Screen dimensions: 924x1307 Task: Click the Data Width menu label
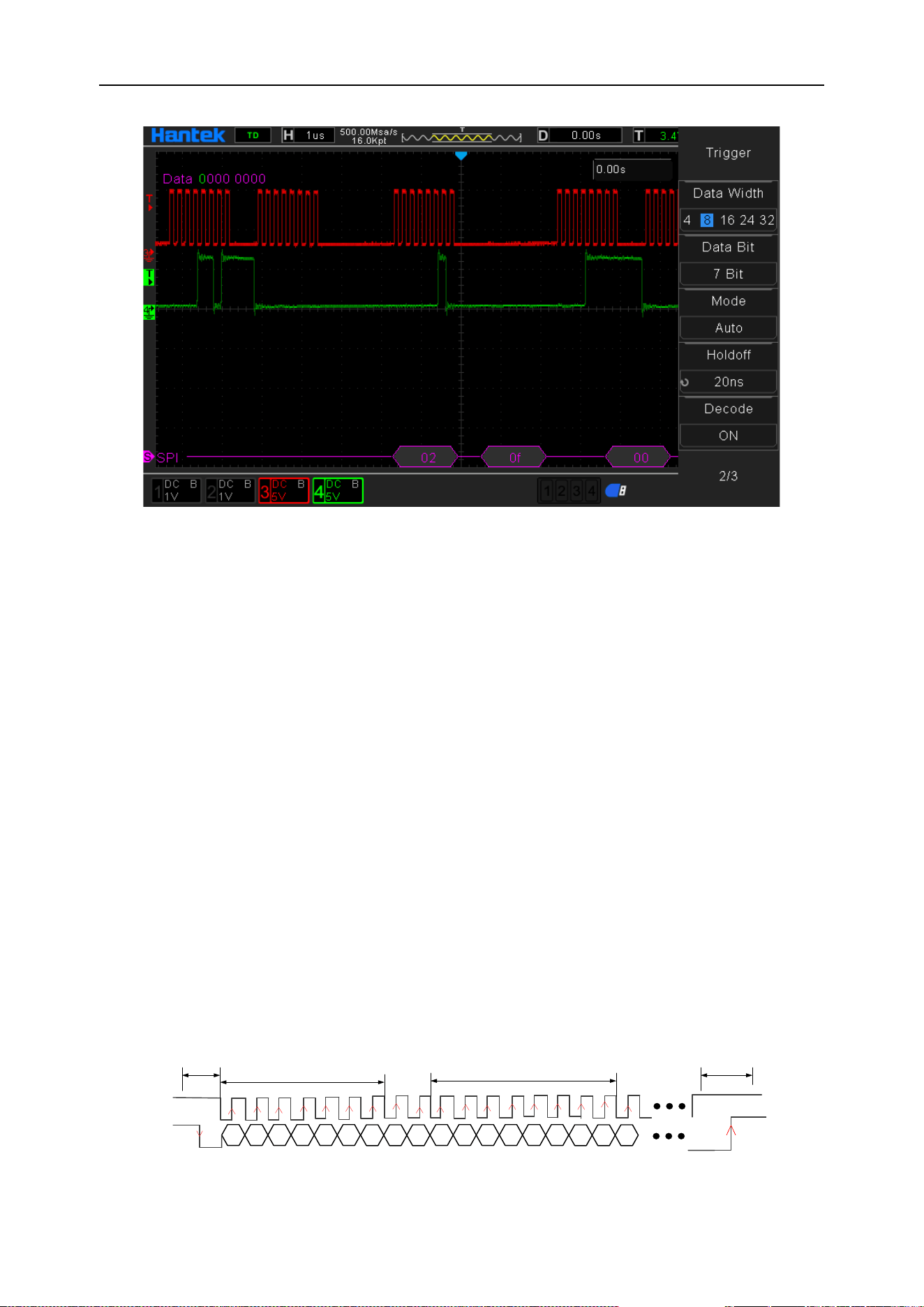click(729, 193)
